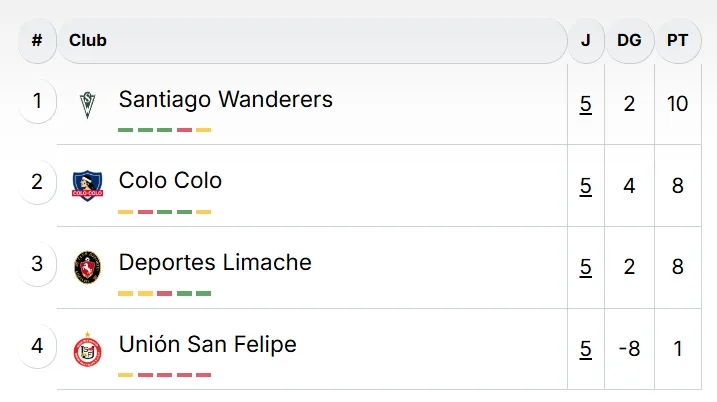The height and width of the screenshot is (402, 717).
Task: Open the Santiago Wanderers team name
Action: coord(225,99)
